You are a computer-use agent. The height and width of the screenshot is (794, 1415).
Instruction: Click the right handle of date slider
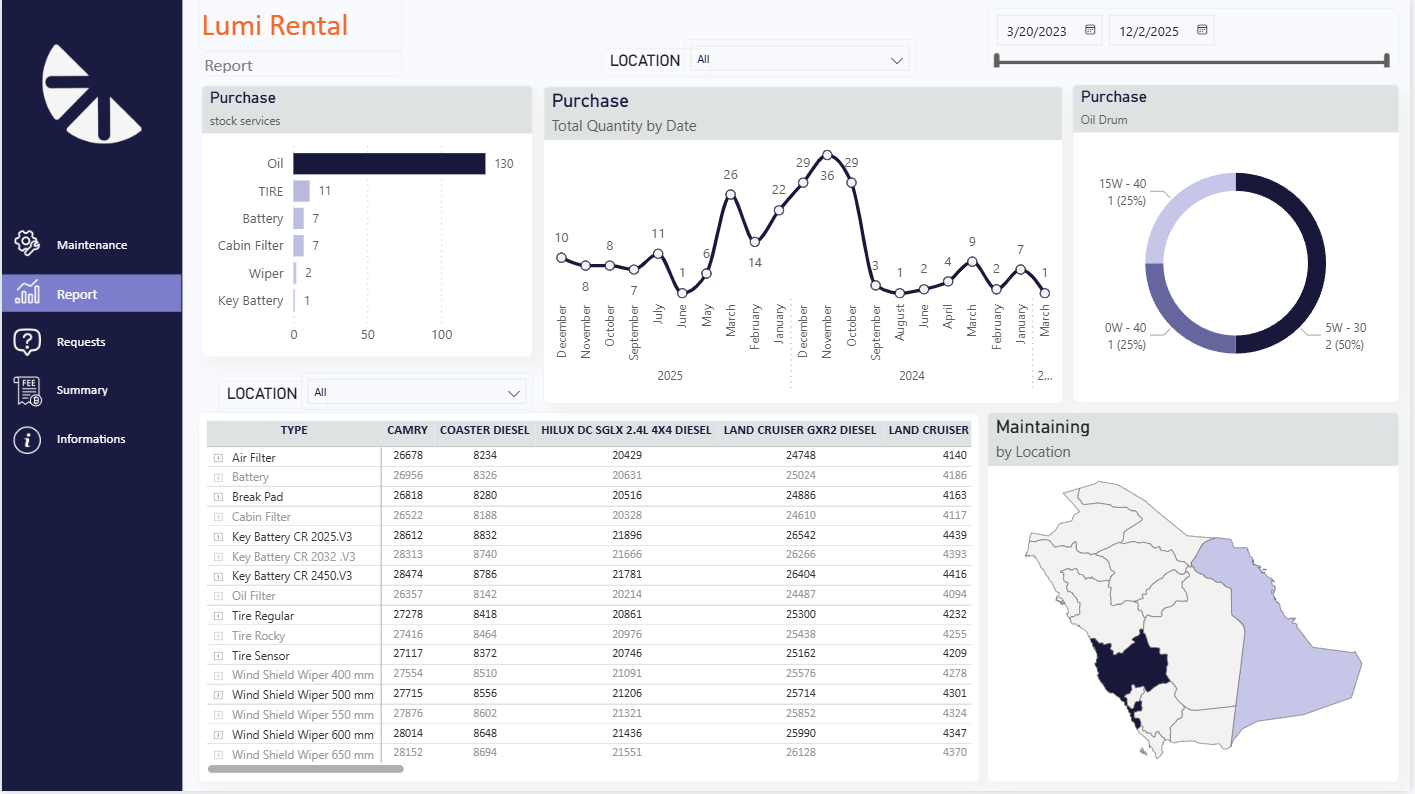[1386, 61]
